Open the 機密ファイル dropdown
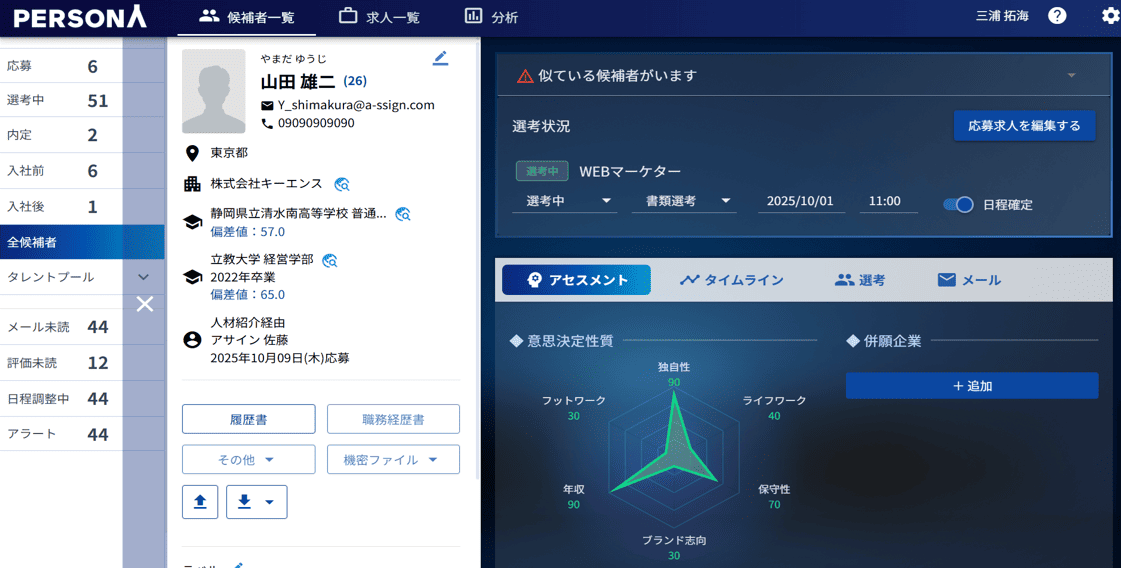The width and height of the screenshot is (1121, 568). coord(393,460)
